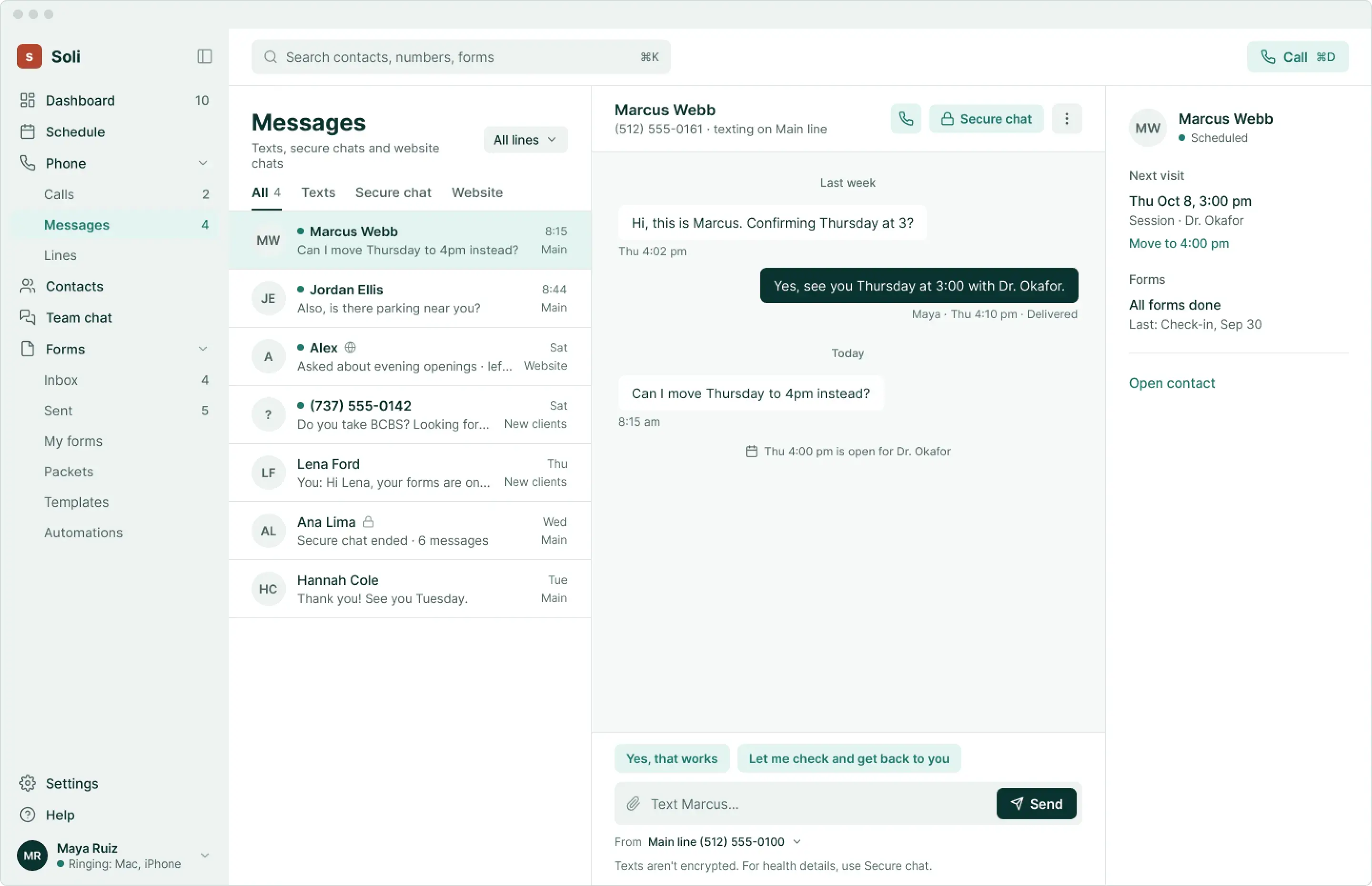Click the Call button at top right
1372x886 pixels.
pos(1297,57)
